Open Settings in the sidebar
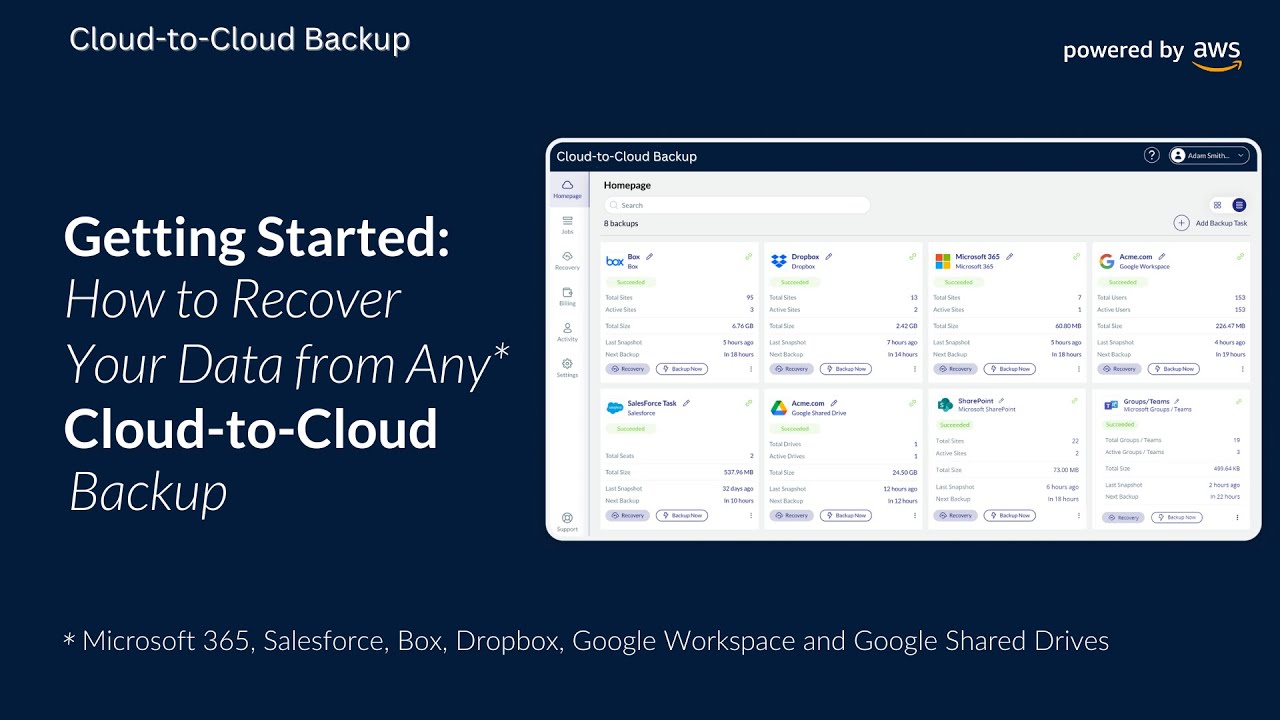This screenshot has width=1280, height=720. 567,368
